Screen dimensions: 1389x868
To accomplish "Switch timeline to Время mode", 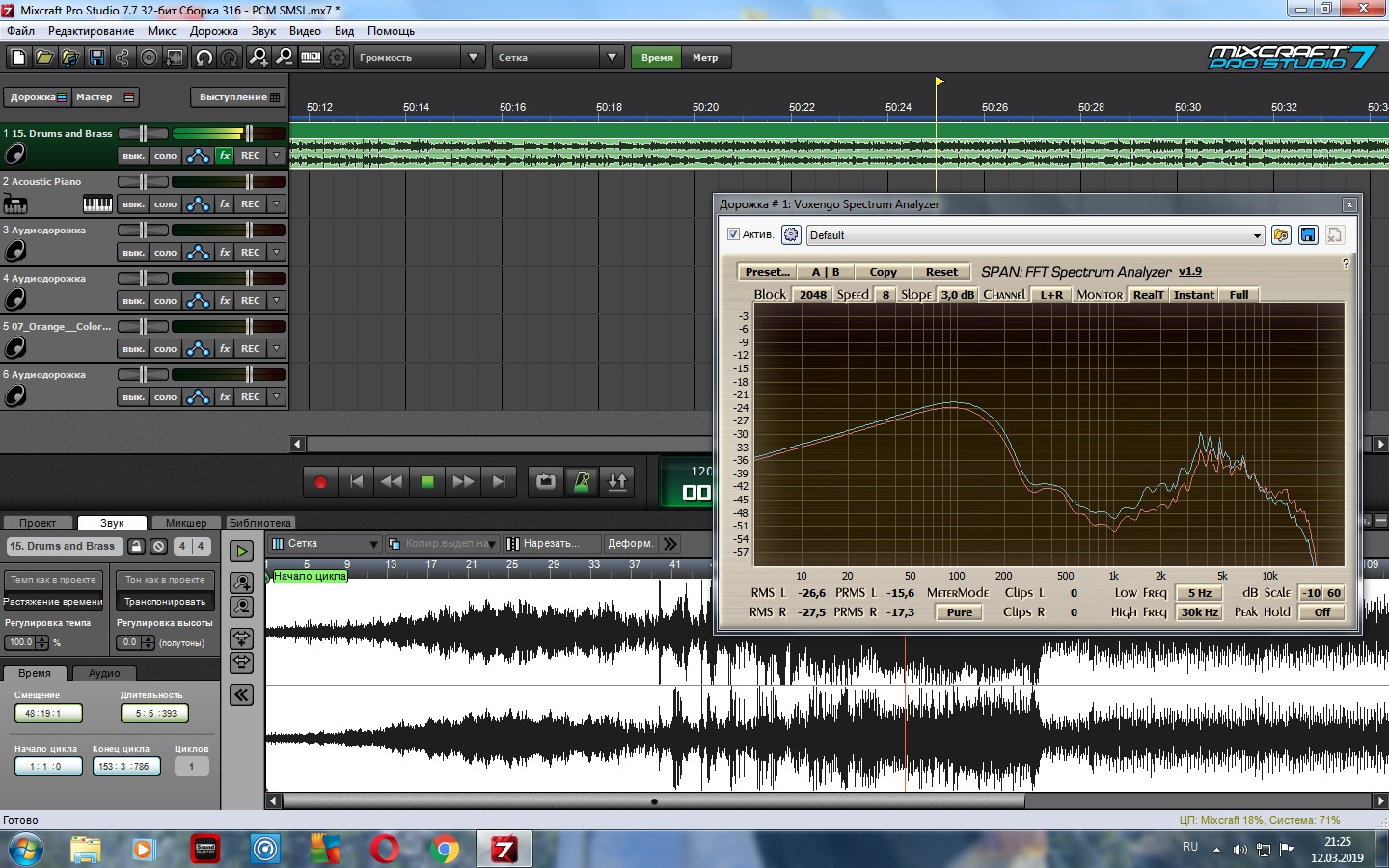I will point(657,58).
